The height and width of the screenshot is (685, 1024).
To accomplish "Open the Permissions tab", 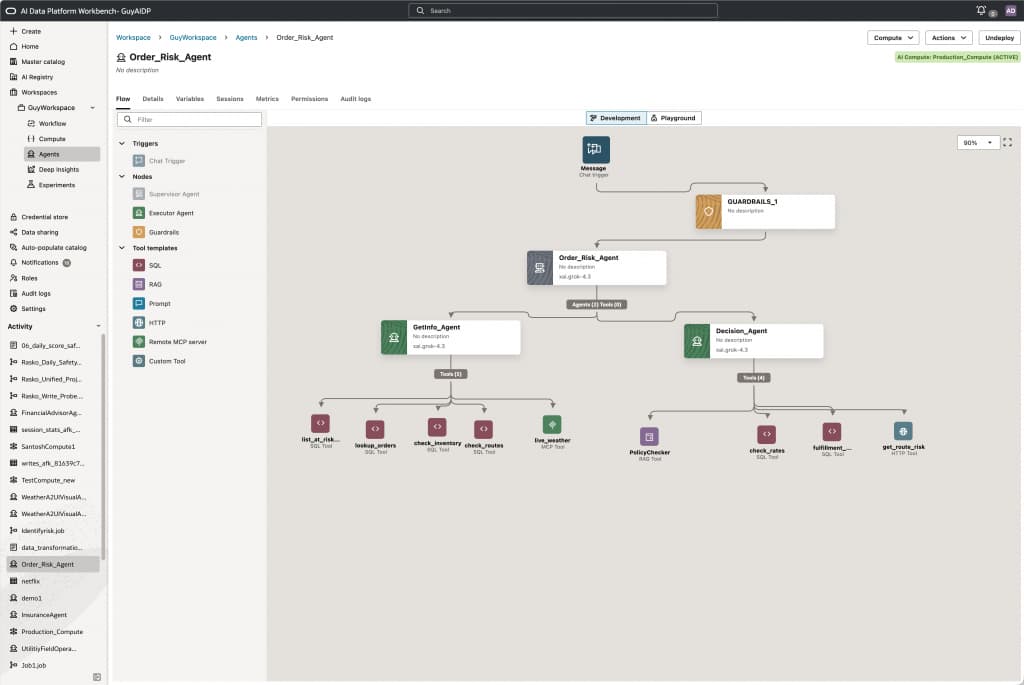I will click(310, 99).
